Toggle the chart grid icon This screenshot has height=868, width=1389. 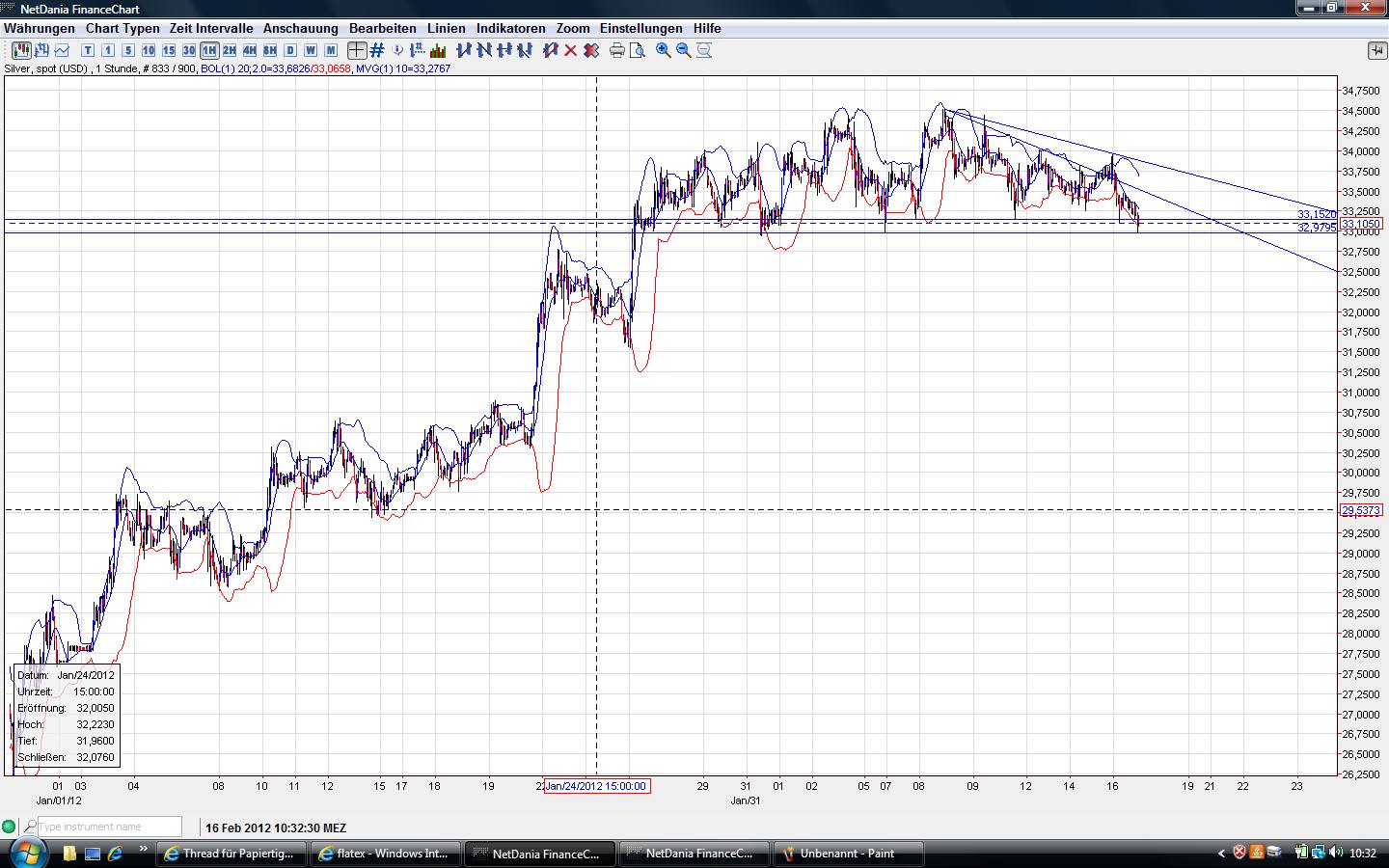[377, 50]
